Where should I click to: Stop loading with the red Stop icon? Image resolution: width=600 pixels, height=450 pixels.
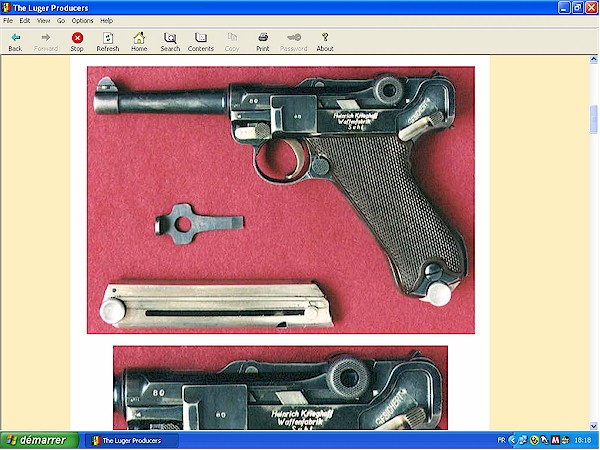[77, 42]
